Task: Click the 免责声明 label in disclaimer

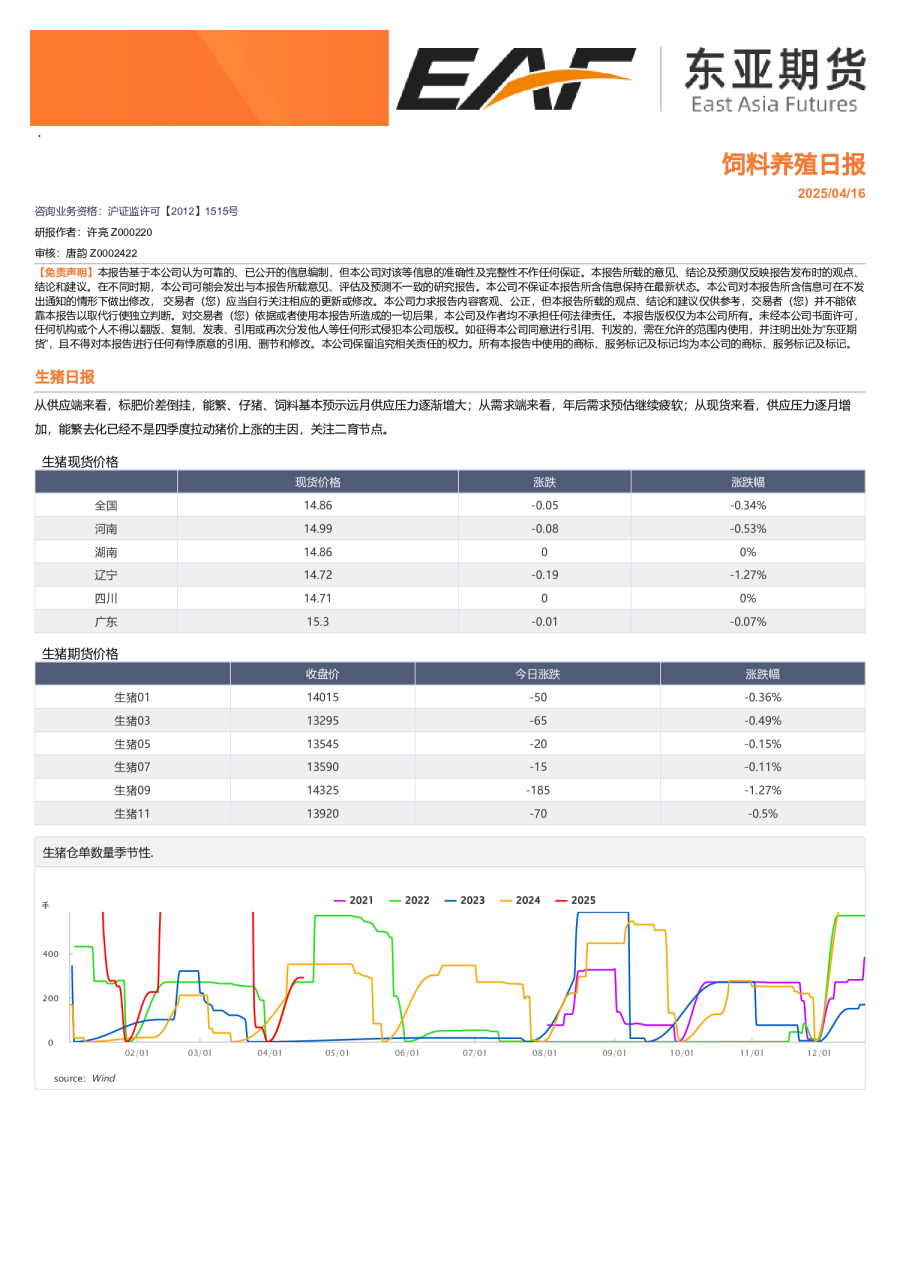Action: (x=66, y=272)
